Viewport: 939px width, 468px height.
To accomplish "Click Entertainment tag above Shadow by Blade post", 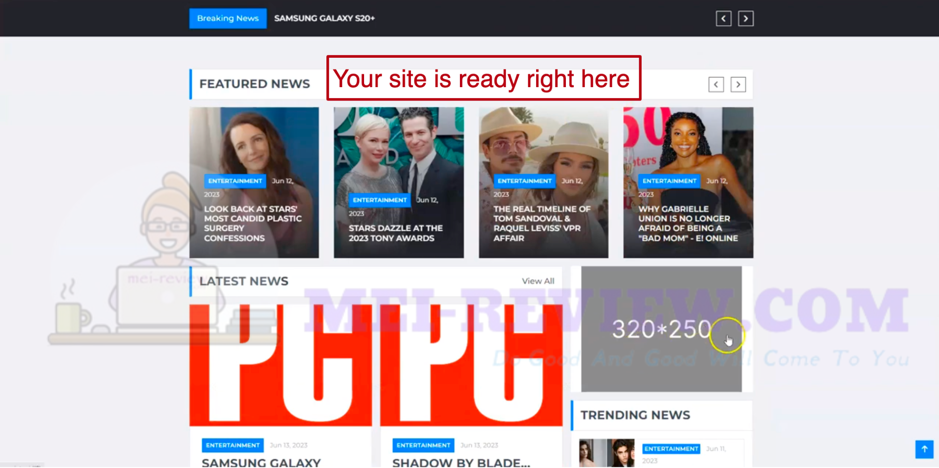I will click(x=423, y=445).
